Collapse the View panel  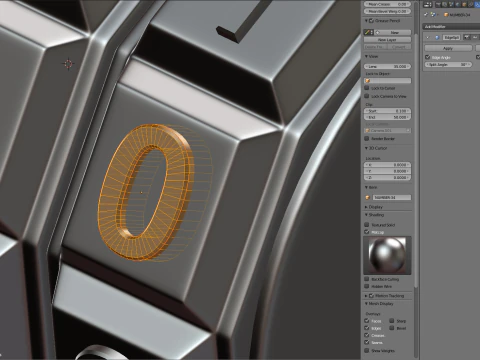coord(366,56)
